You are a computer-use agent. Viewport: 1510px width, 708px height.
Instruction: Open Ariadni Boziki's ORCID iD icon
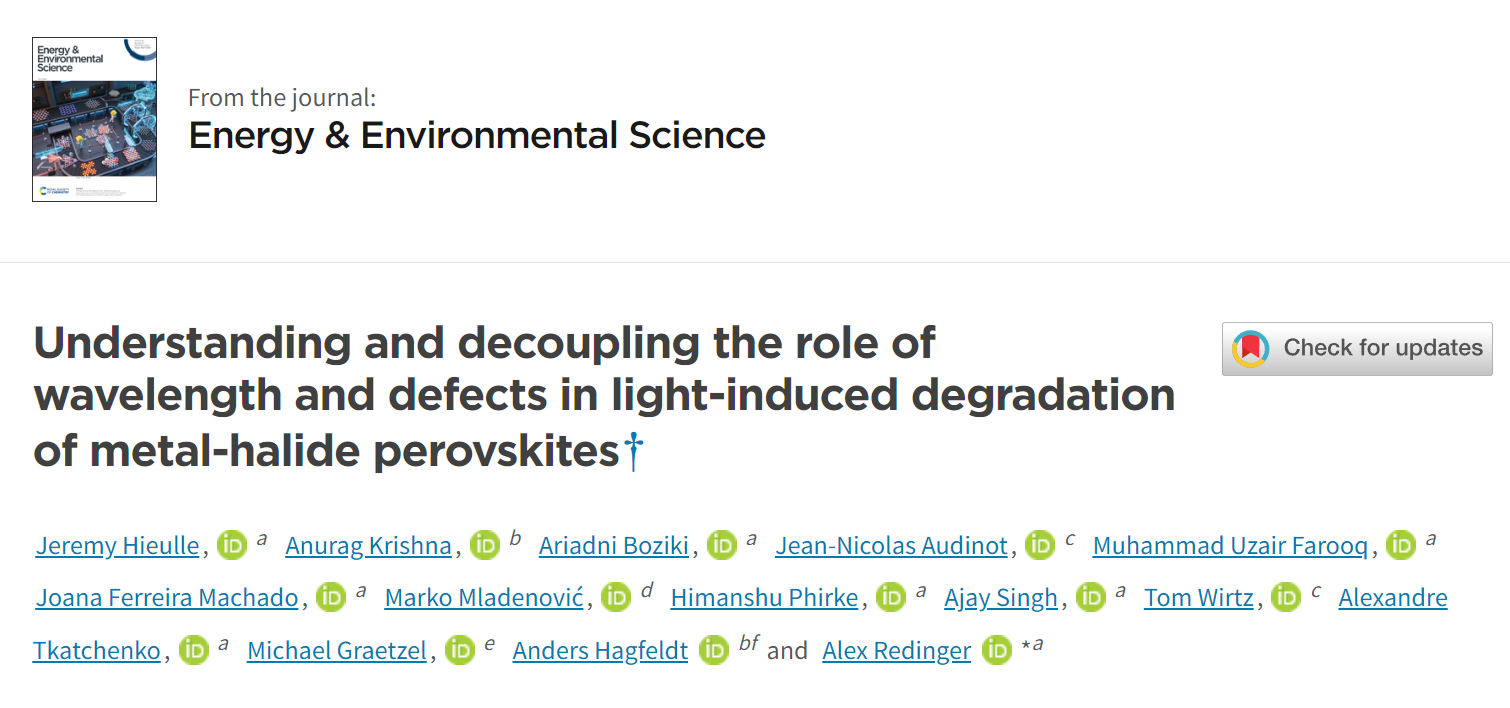click(722, 545)
